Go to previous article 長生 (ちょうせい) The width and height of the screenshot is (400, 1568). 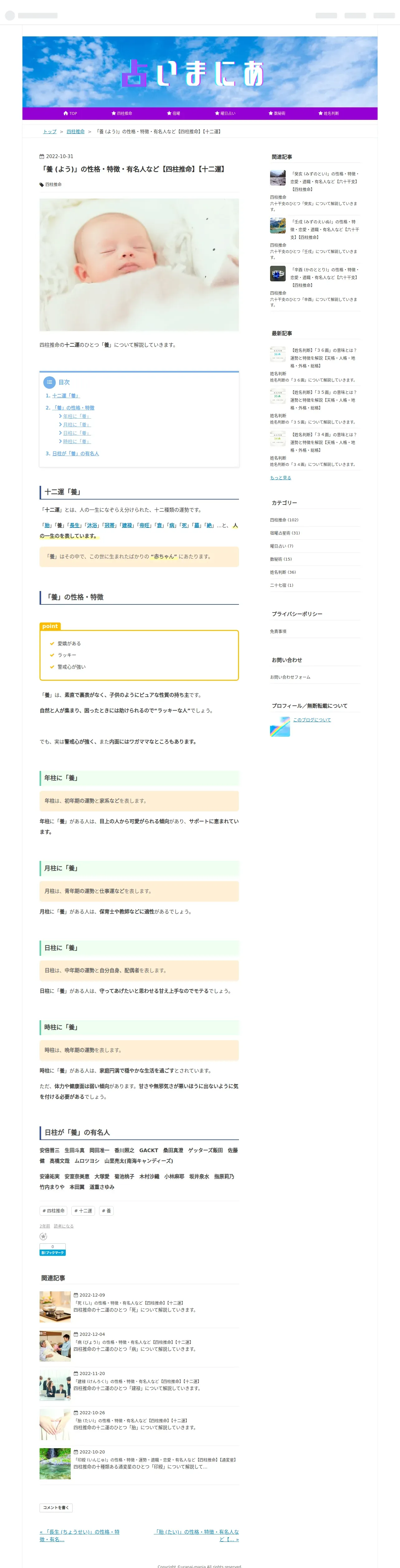[80, 1535]
